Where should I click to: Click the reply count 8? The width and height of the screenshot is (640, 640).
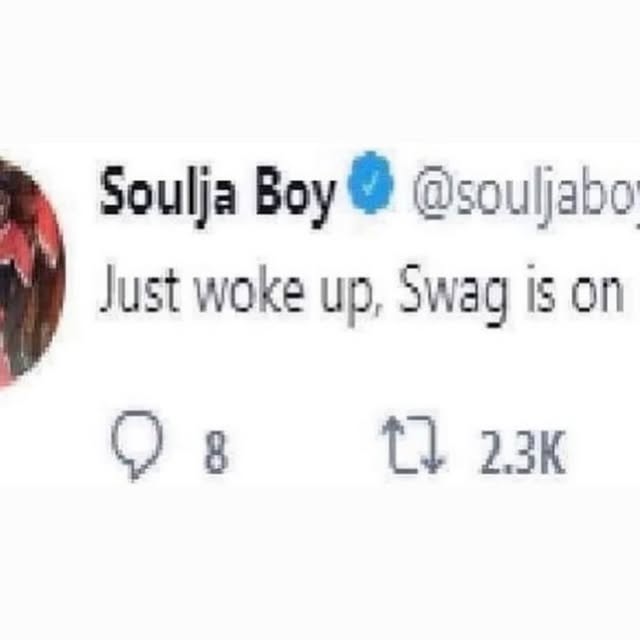(216, 452)
